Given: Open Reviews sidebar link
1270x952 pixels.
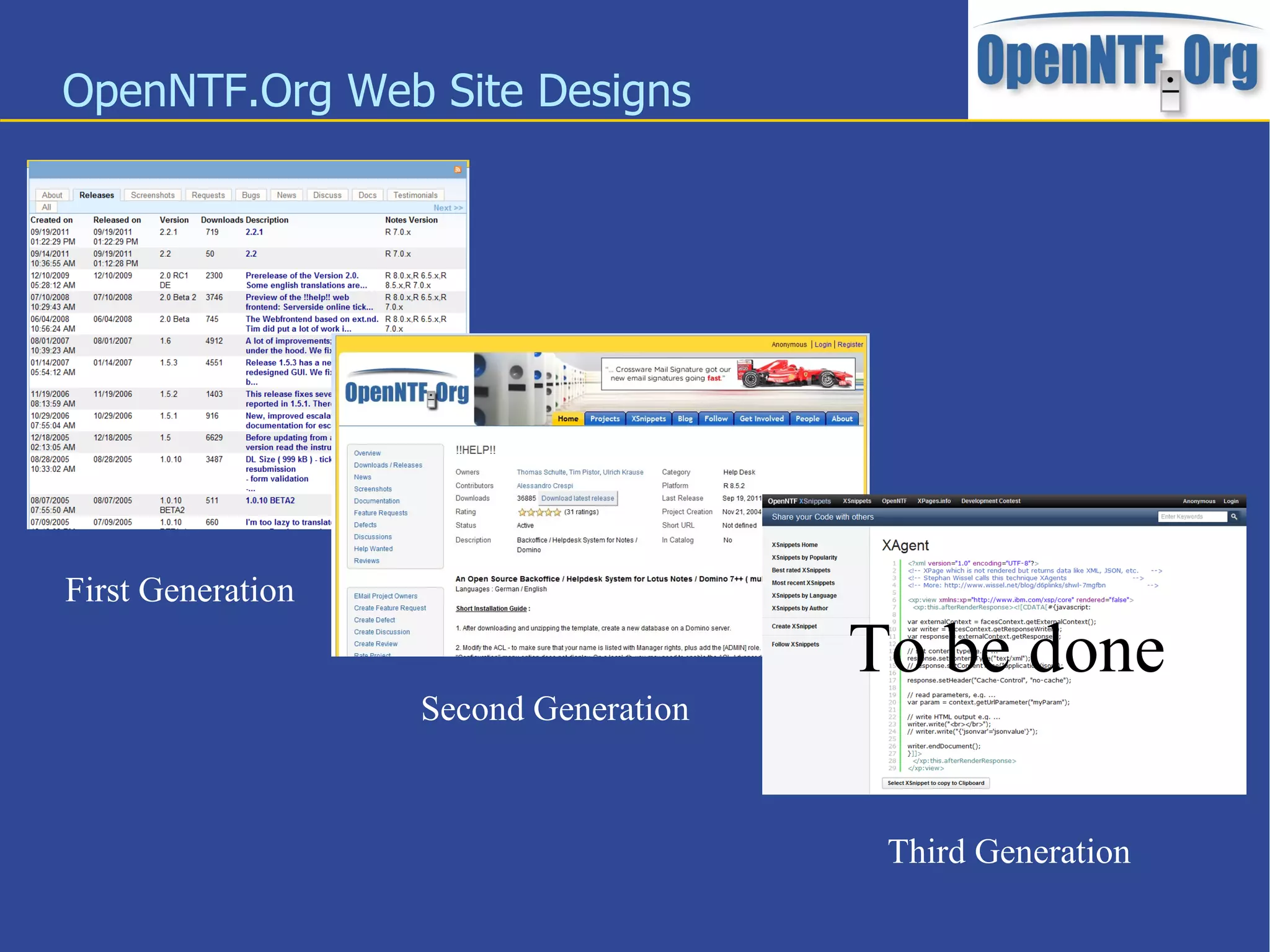Looking at the screenshot, I should click(x=366, y=561).
